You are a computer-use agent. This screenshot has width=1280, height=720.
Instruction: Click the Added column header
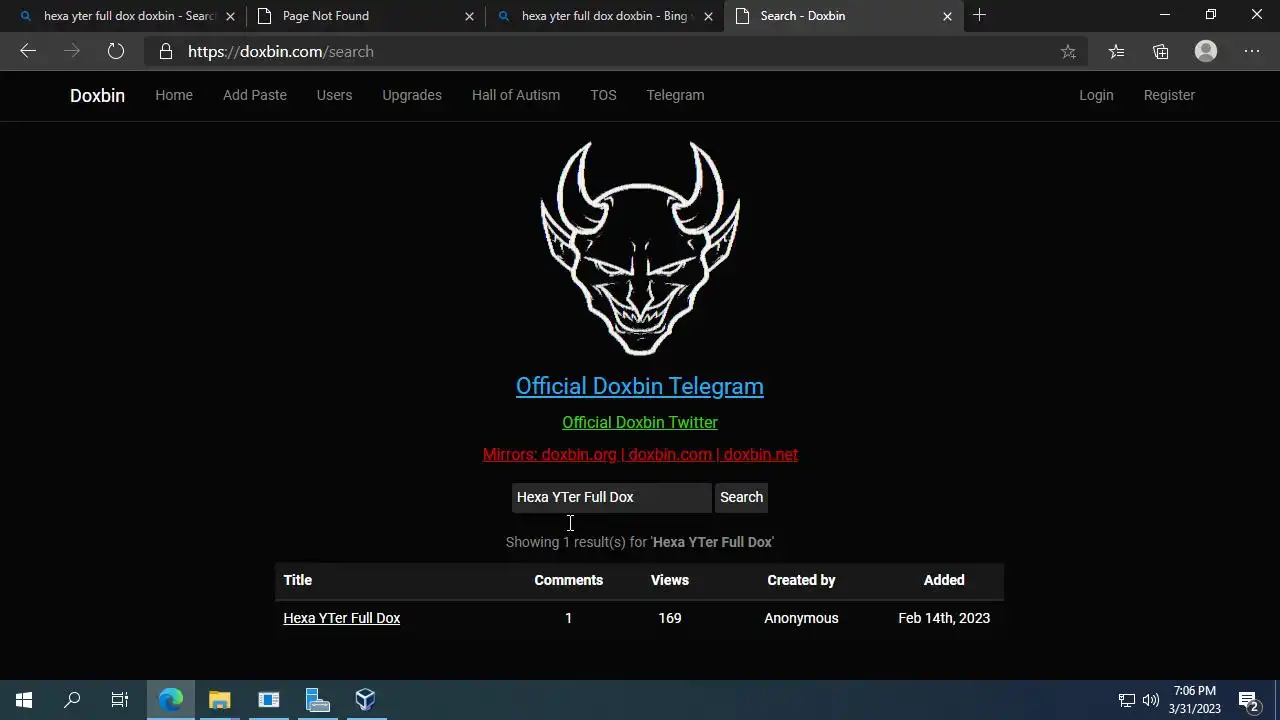(944, 580)
